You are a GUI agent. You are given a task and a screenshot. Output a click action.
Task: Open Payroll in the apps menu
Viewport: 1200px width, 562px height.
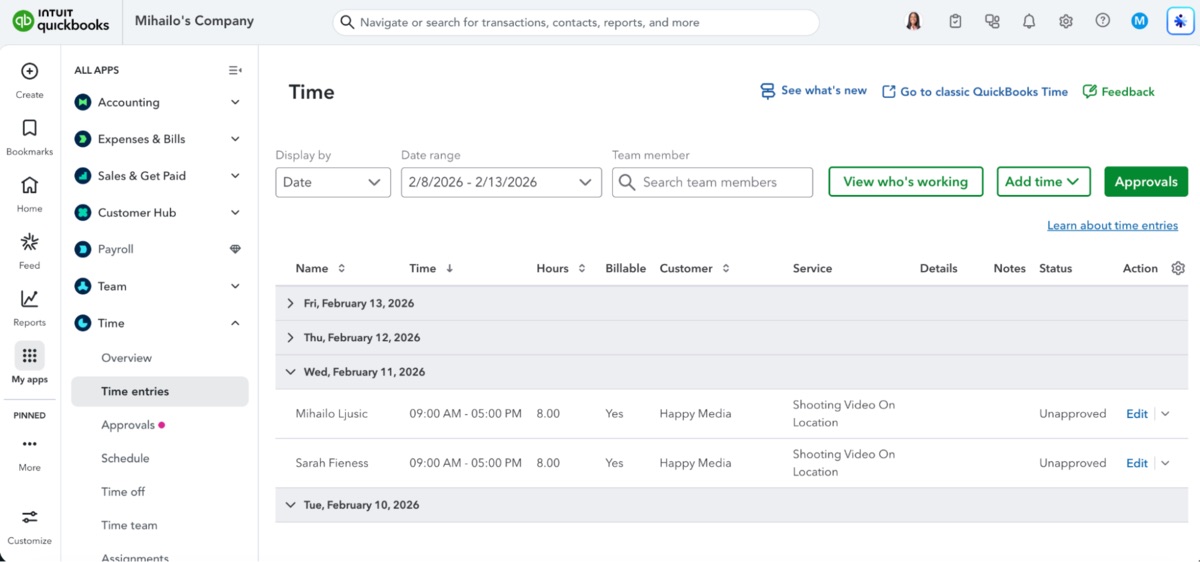(x=115, y=249)
